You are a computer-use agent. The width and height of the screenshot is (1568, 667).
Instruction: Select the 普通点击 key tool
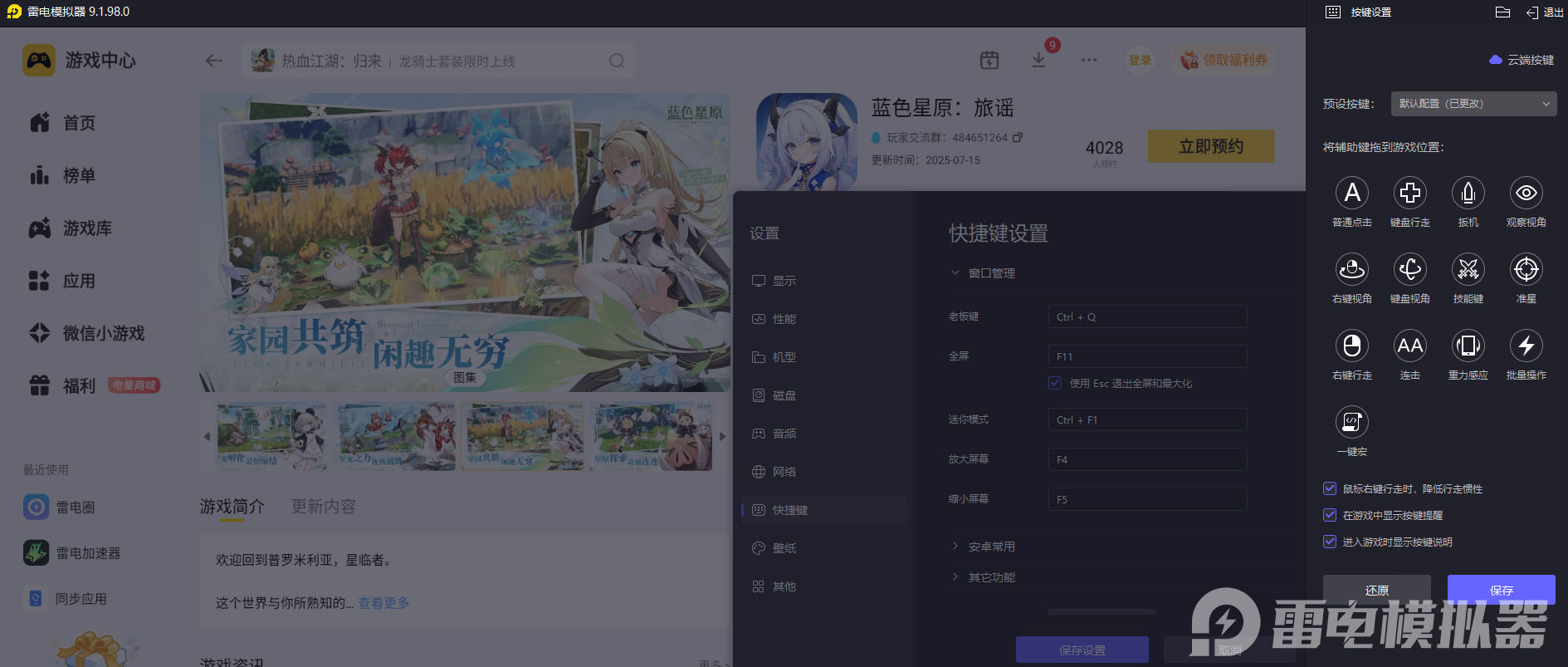(x=1352, y=193)
